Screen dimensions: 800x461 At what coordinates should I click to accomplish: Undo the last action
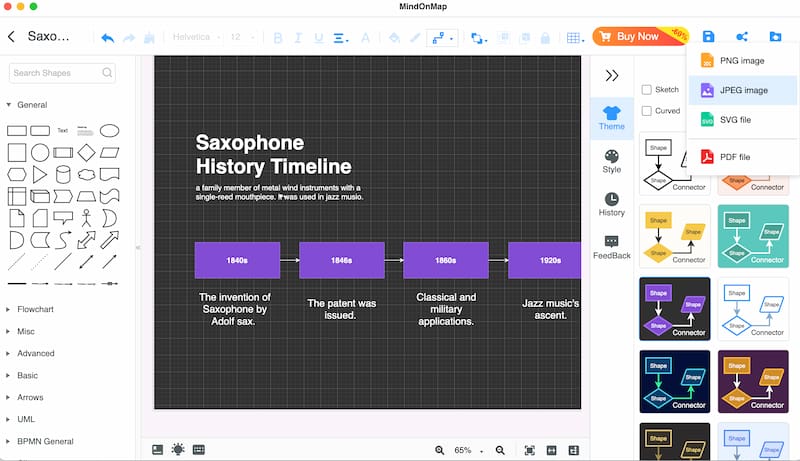(108, 38)
